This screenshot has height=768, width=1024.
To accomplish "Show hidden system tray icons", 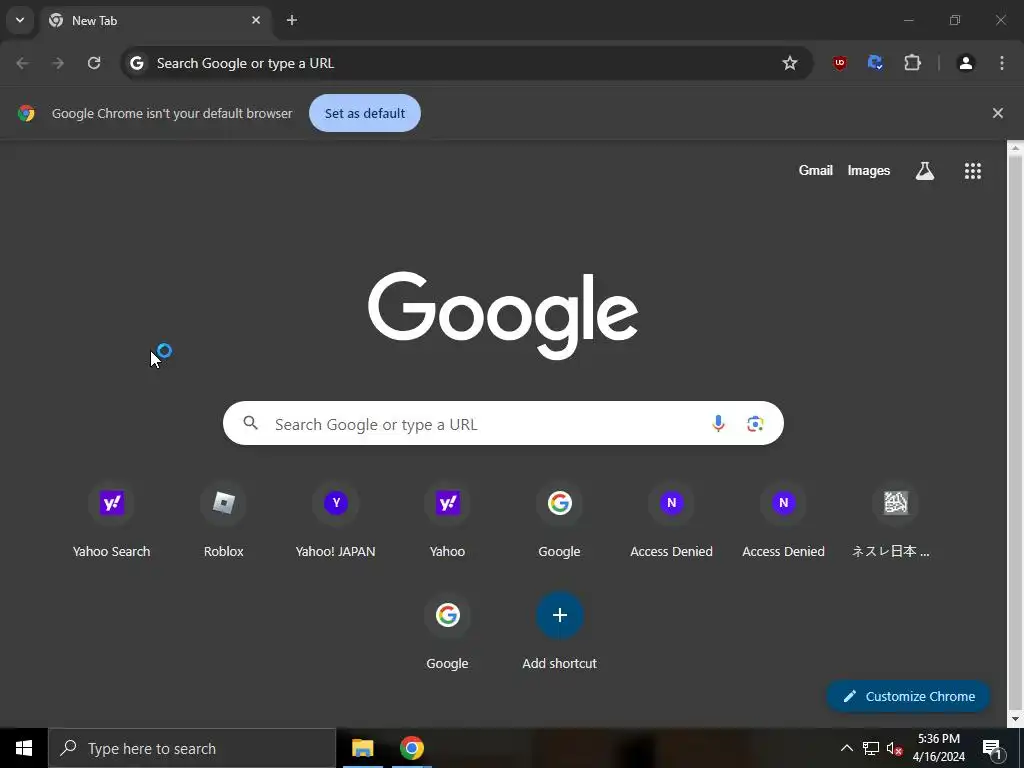I will click(x=846, y=748).
